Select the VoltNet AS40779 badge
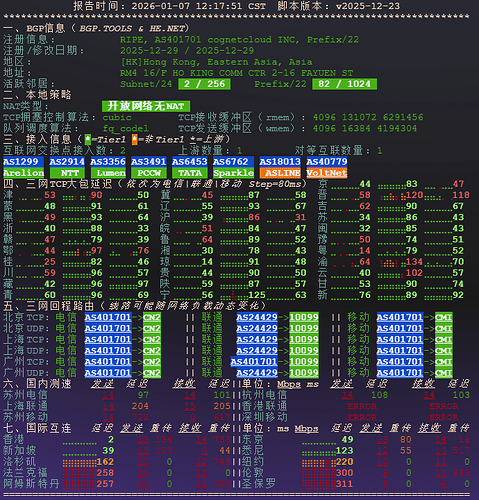This screenshot has height=500, width=479. pyautogui.click(x=327, y=167)
